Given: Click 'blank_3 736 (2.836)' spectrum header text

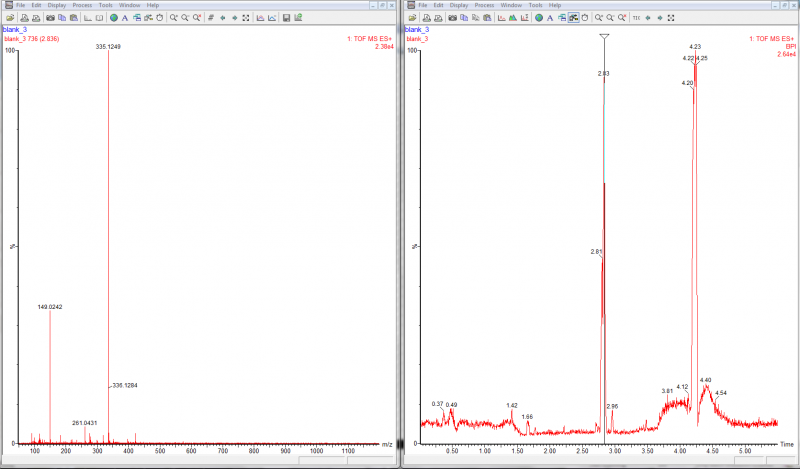Looking at the screenshot, I should pos(32,39).
